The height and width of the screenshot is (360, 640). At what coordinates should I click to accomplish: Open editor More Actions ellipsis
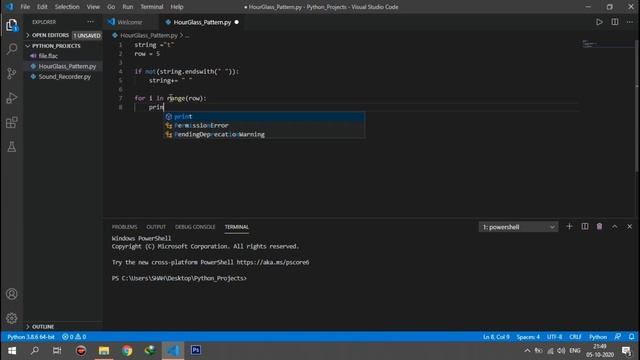click(630, 22)
